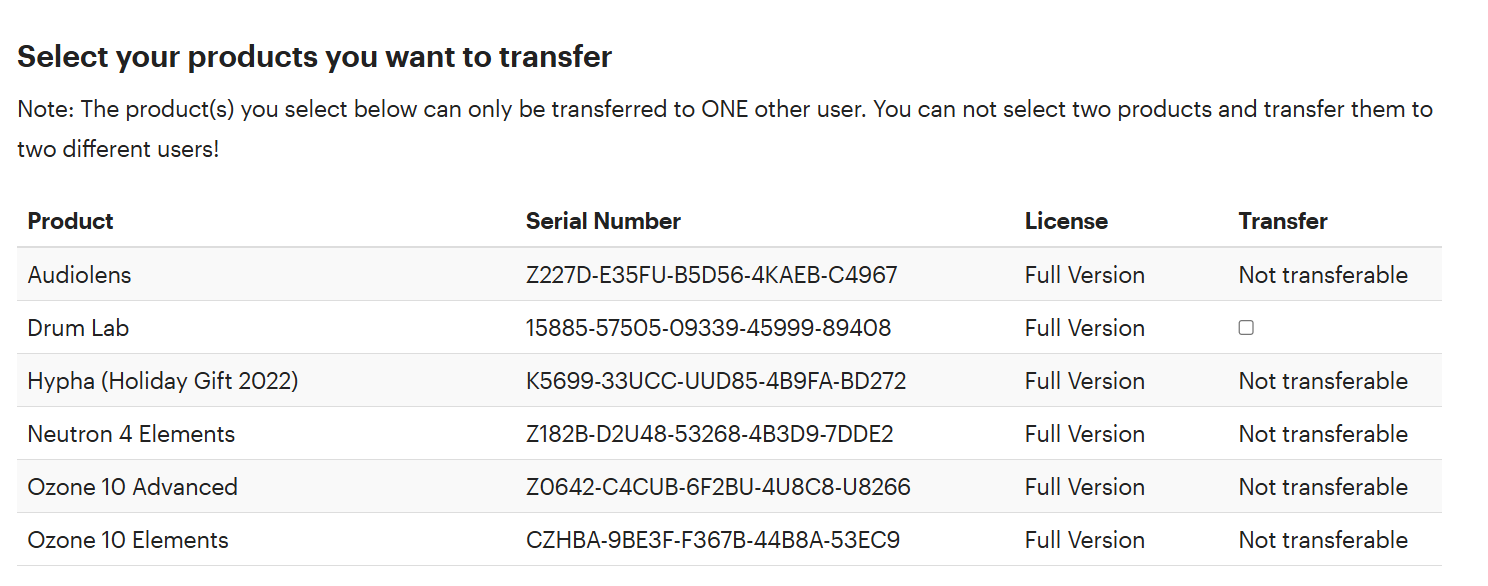
Task: Click the Ozone 10 Elements product name
Action: pyautogui.click(x=128, y=540)
